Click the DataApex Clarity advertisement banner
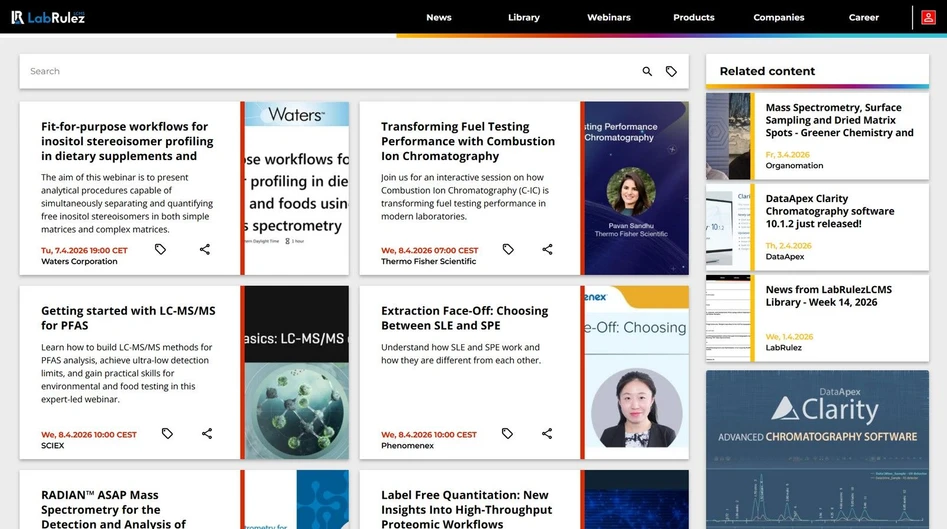This screenshot has height=529, width=947. (x=817, y=449)
